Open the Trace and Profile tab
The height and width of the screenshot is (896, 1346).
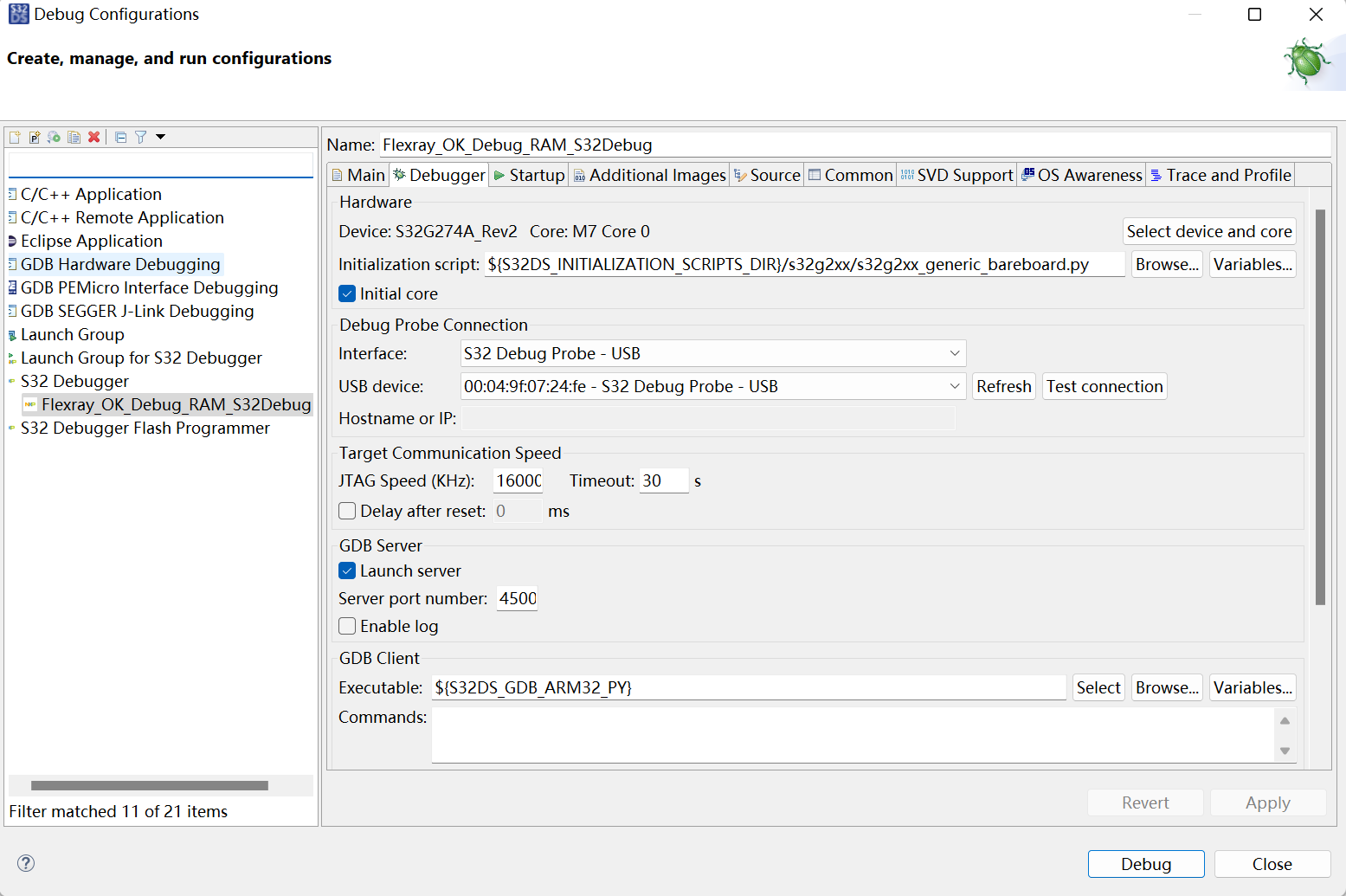(1220, 175)
